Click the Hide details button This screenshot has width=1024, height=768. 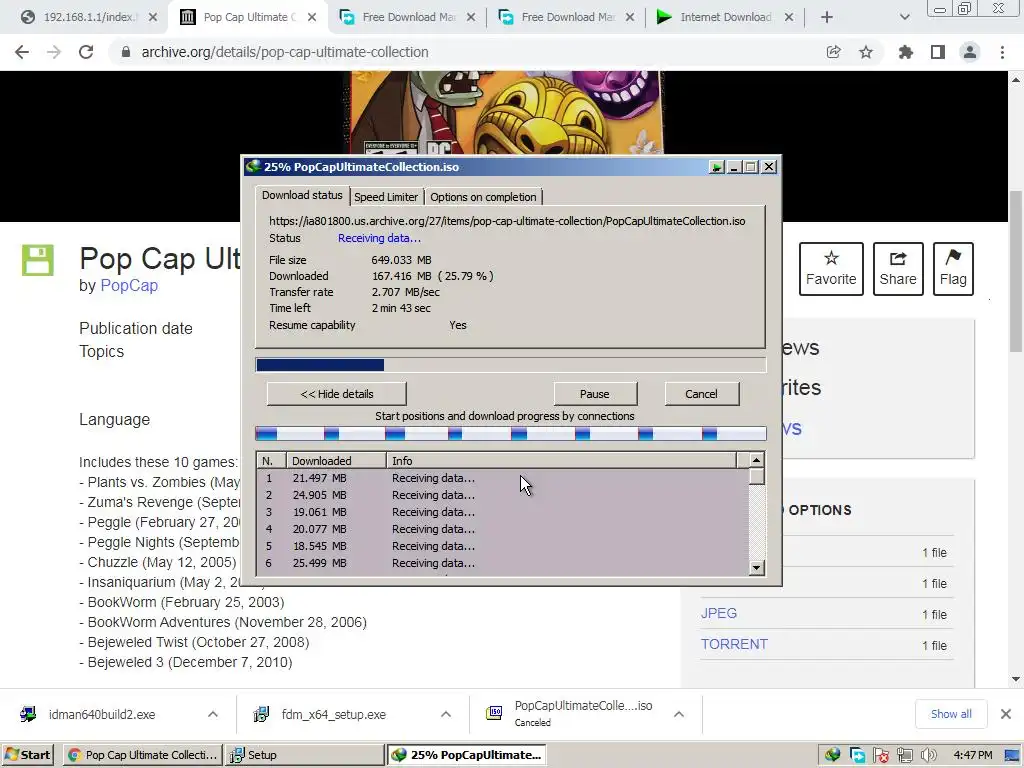[337, 394]
